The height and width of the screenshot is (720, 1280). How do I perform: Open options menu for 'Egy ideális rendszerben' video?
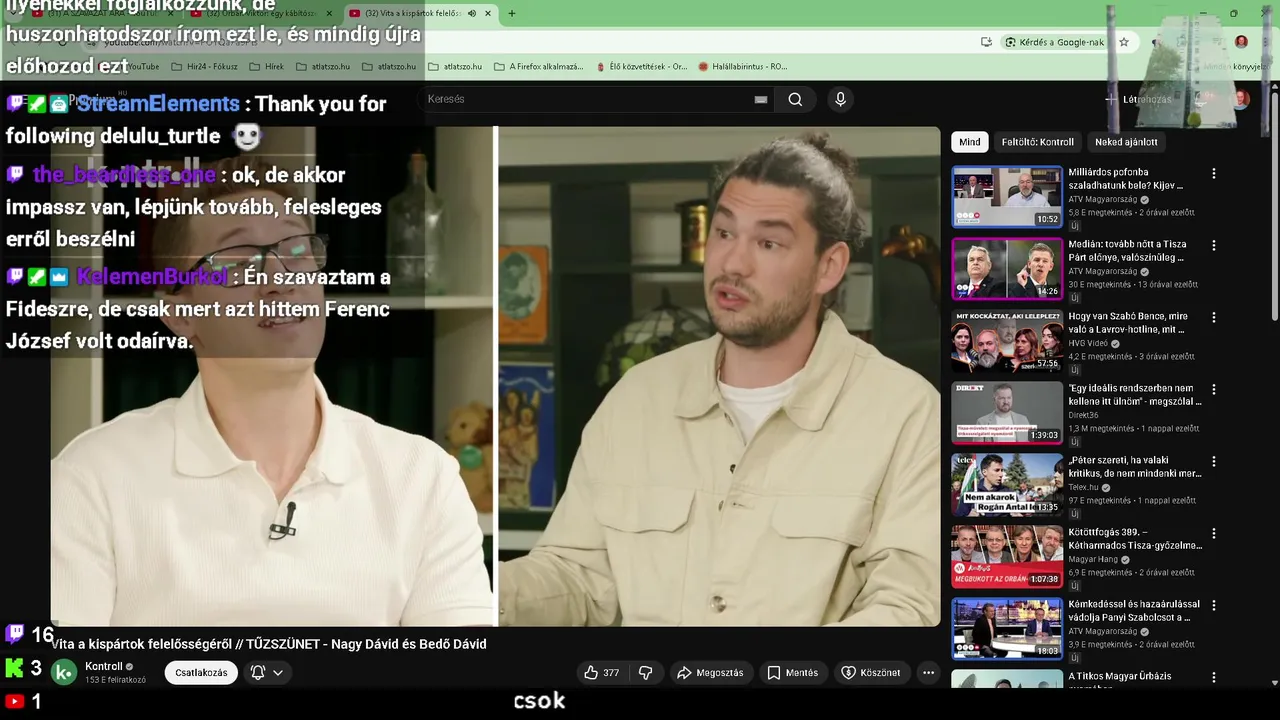click(1214, 389)
